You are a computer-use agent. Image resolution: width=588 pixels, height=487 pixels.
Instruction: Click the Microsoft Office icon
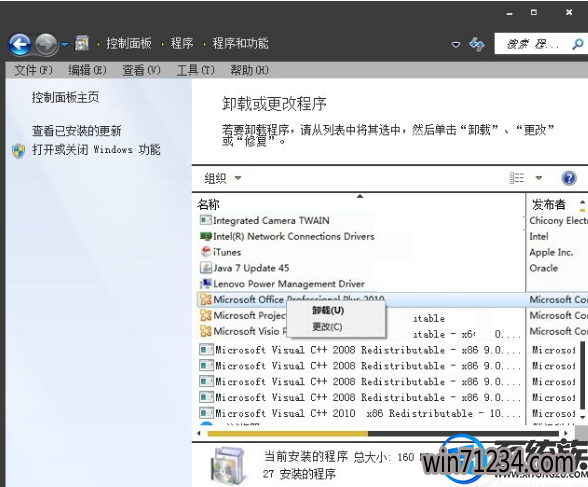[206, 299]
